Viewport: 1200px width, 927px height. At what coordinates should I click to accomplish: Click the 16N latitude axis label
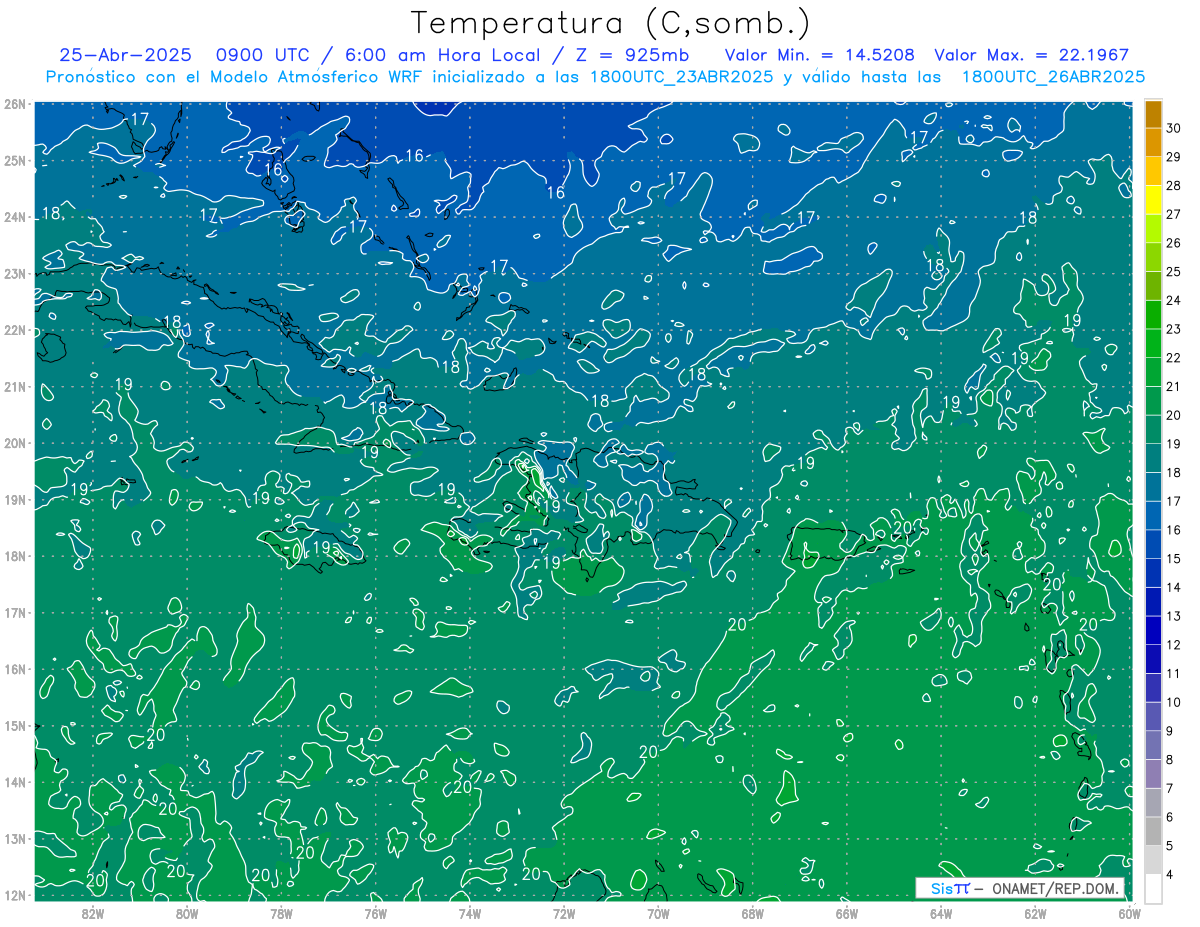point(14,669)
